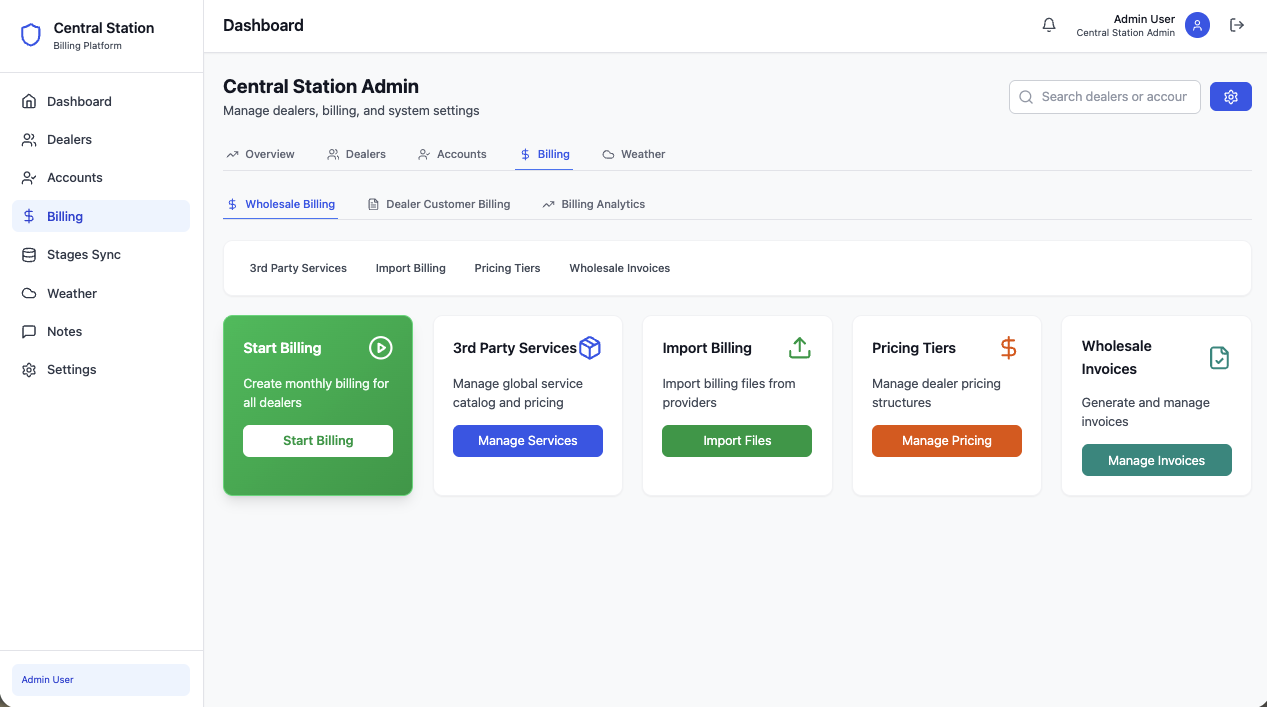
Task: Focus the Search dealers or accounts field
Action: pos(1105,97)
